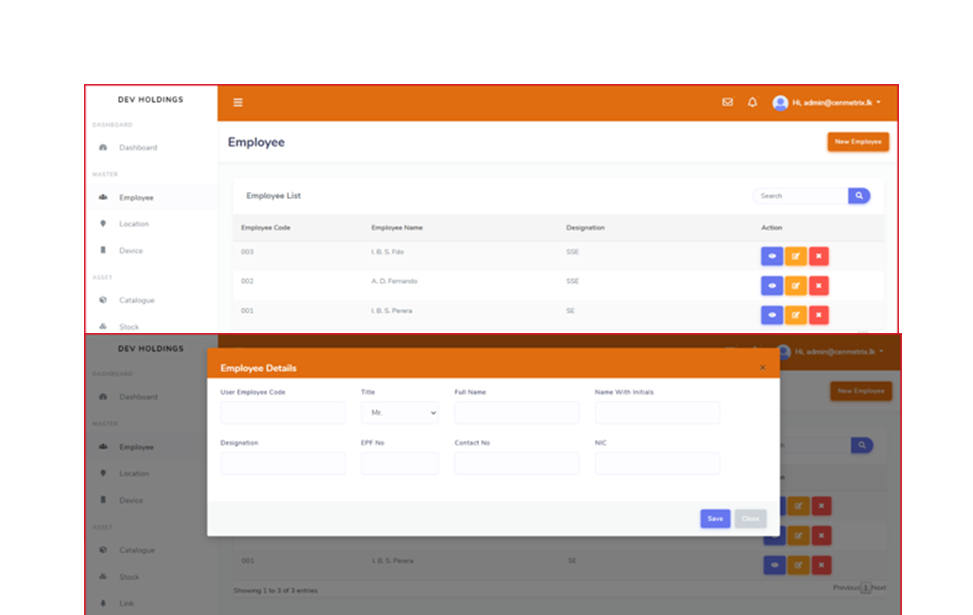Click the Search box in Employee List
The image size is (973, 615).
tap(801, 196)
